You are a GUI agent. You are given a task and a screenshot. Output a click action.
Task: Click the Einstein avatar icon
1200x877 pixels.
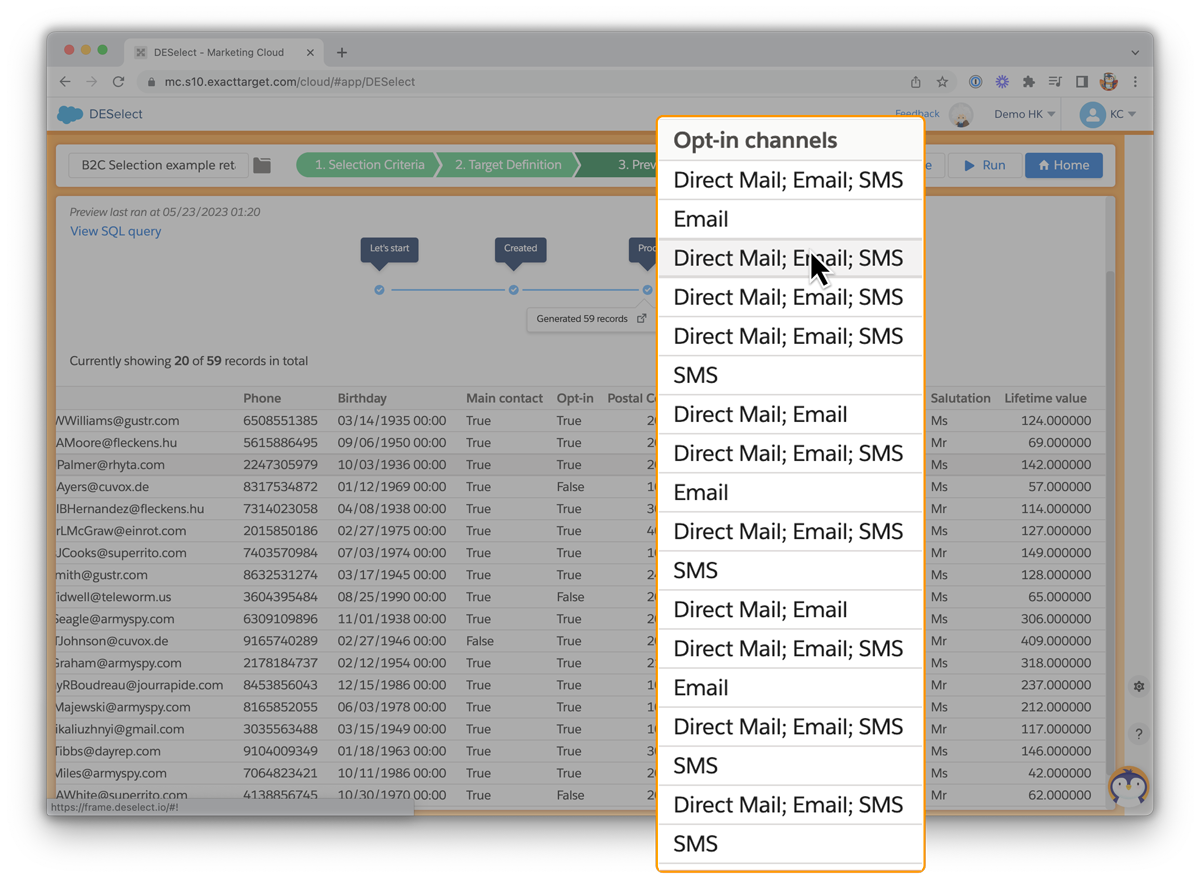click(961, 115)
